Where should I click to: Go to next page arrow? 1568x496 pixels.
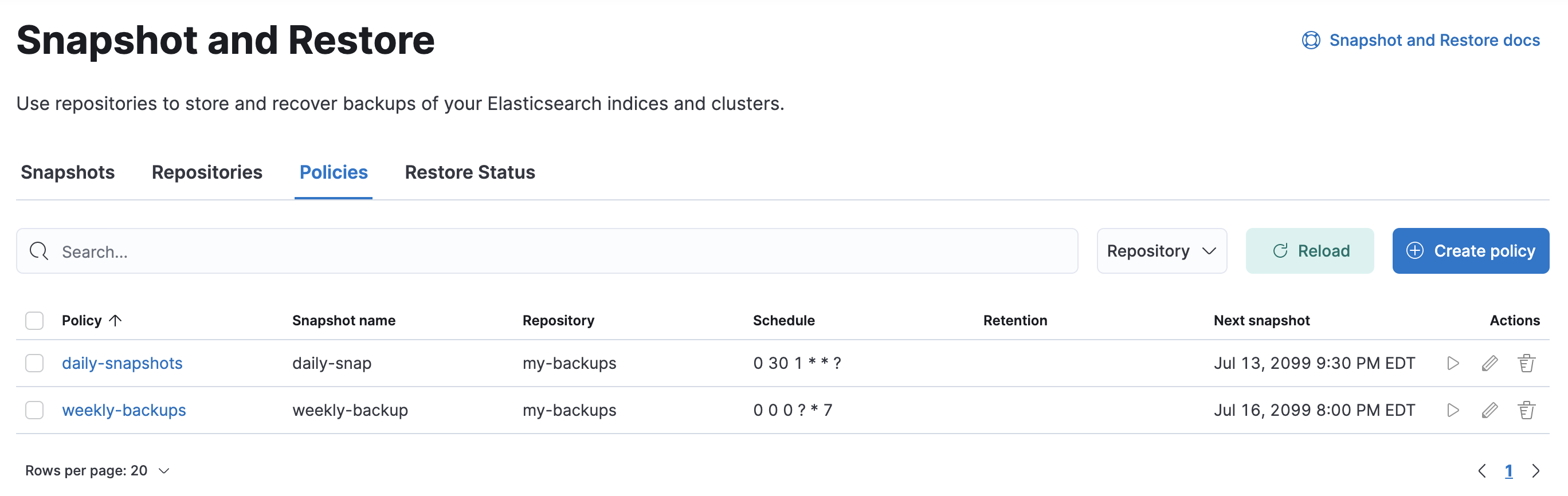pyautogui.click(x=1536, y=471)
